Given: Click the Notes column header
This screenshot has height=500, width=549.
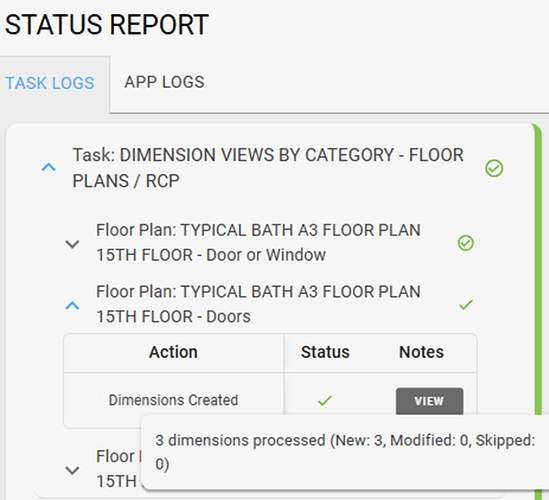Looking at the screenshot, I should pos(421,352).
